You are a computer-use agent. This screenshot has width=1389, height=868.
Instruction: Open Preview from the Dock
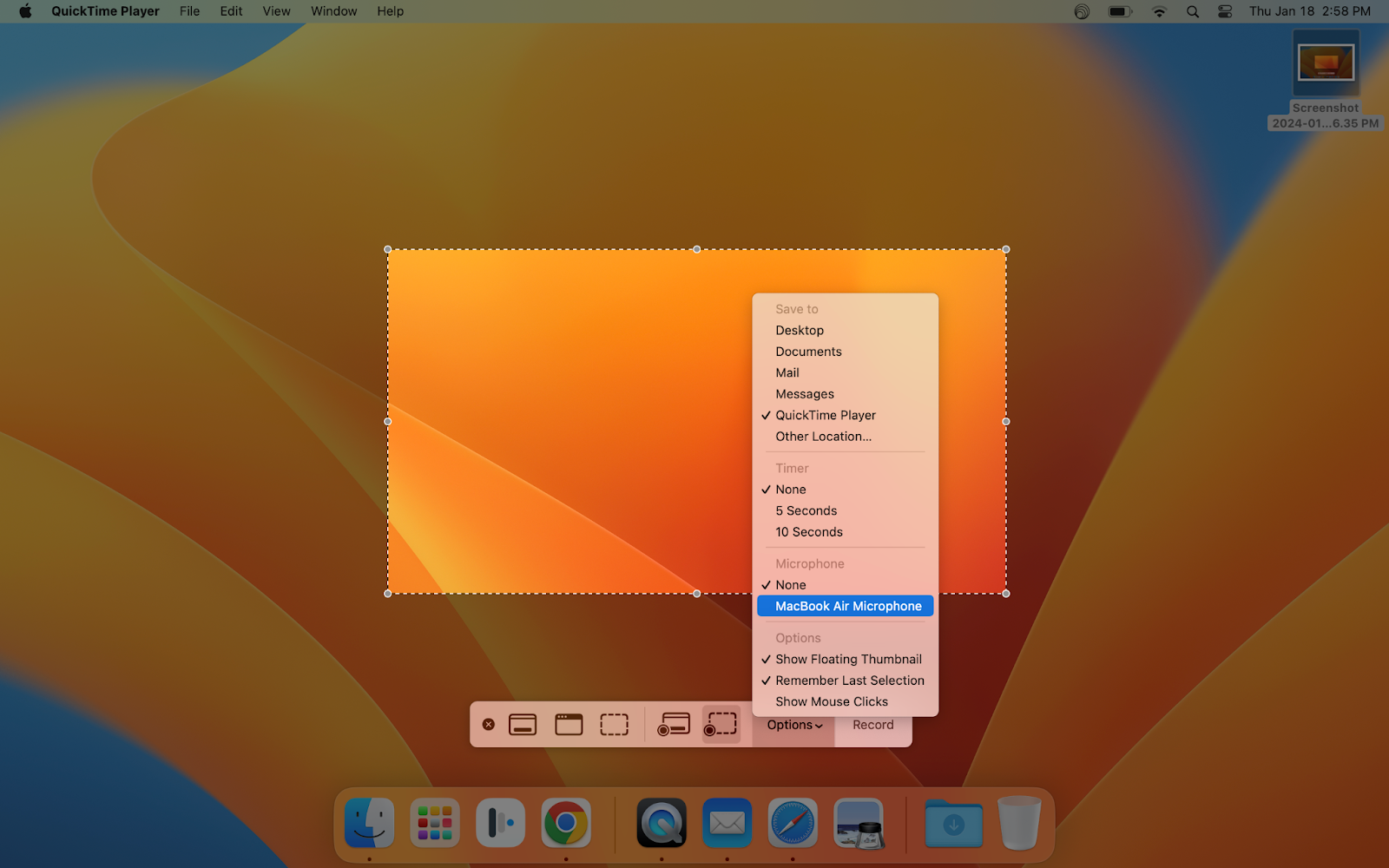pos(859,822)
